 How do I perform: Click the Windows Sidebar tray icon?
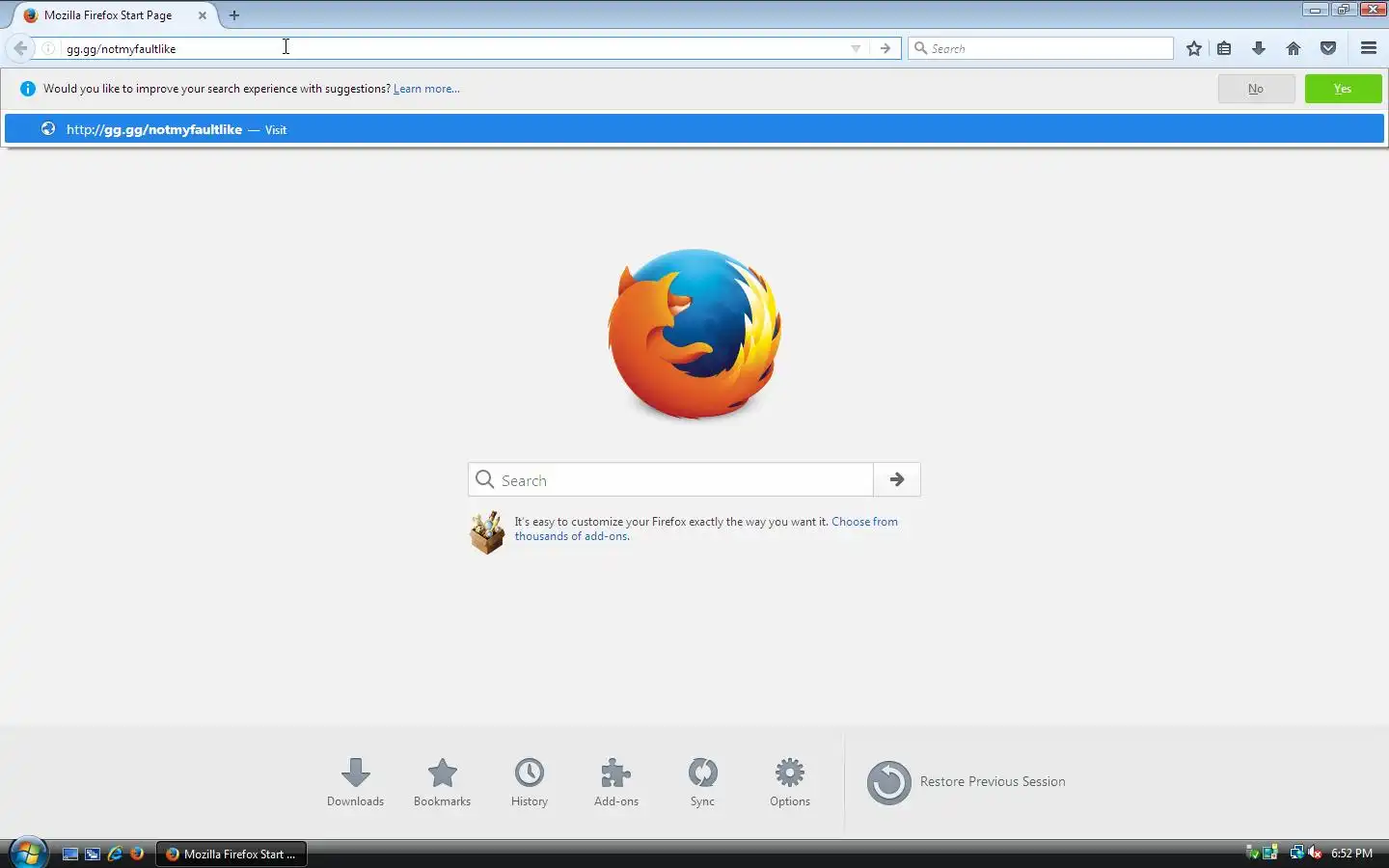tap(1270, 853)
